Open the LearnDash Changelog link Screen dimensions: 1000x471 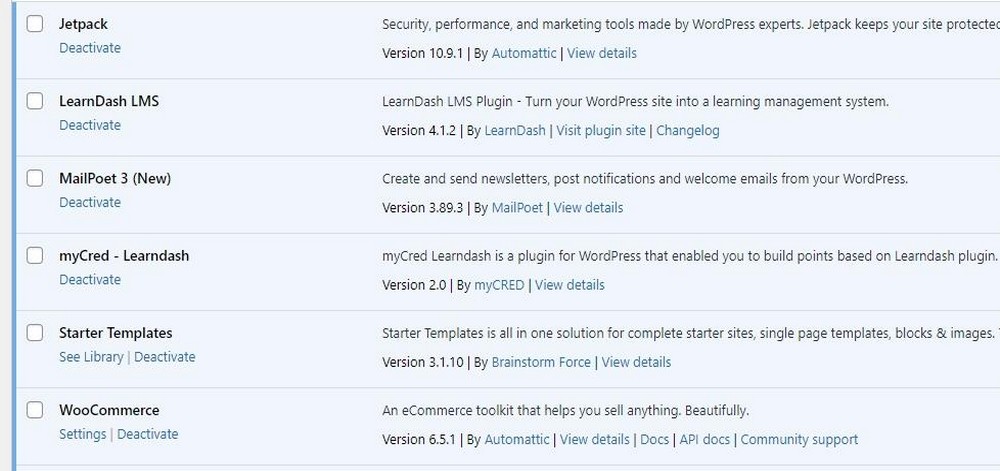click(x=688, y=130)
